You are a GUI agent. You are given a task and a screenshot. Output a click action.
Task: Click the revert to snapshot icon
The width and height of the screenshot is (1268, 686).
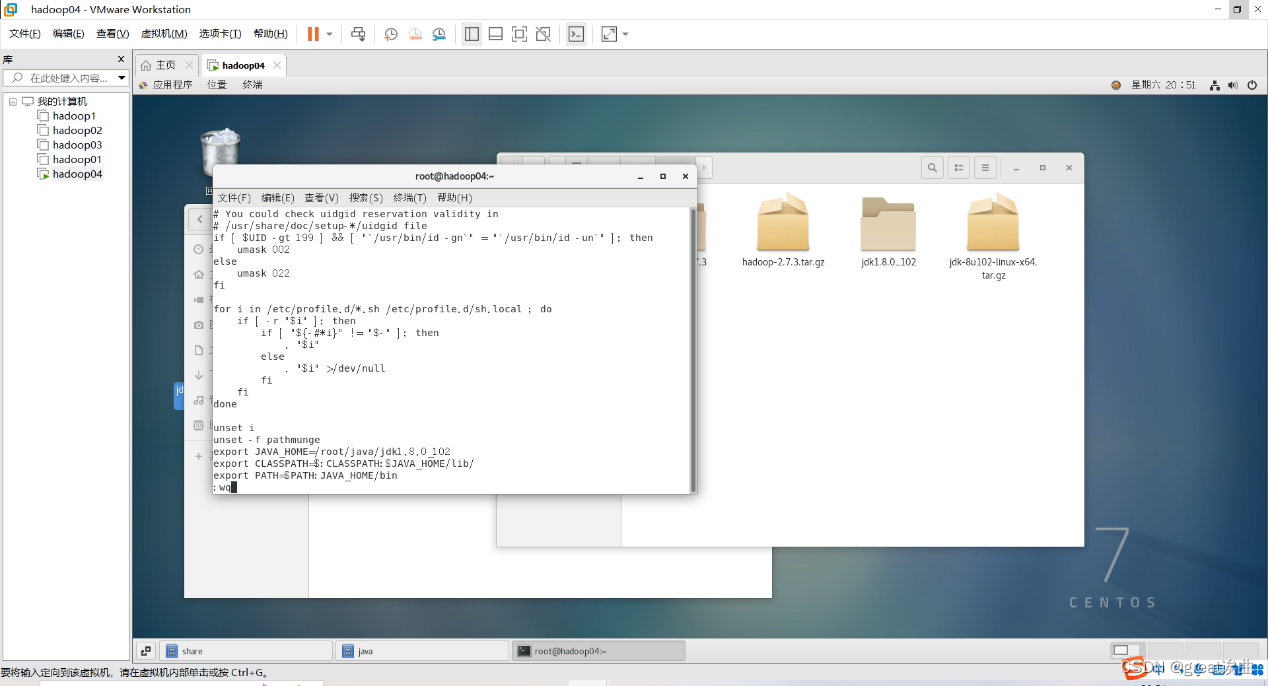pos(415,34)
